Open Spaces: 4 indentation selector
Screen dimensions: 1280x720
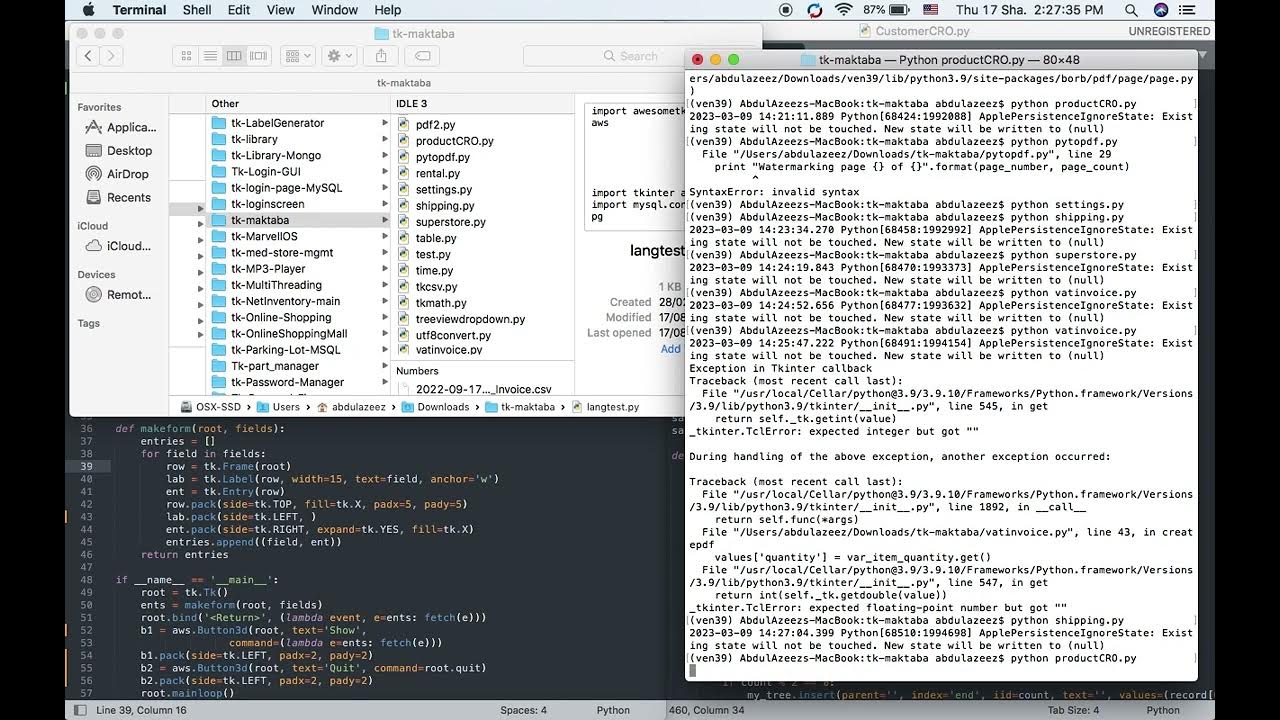click(x=524, y=710)
